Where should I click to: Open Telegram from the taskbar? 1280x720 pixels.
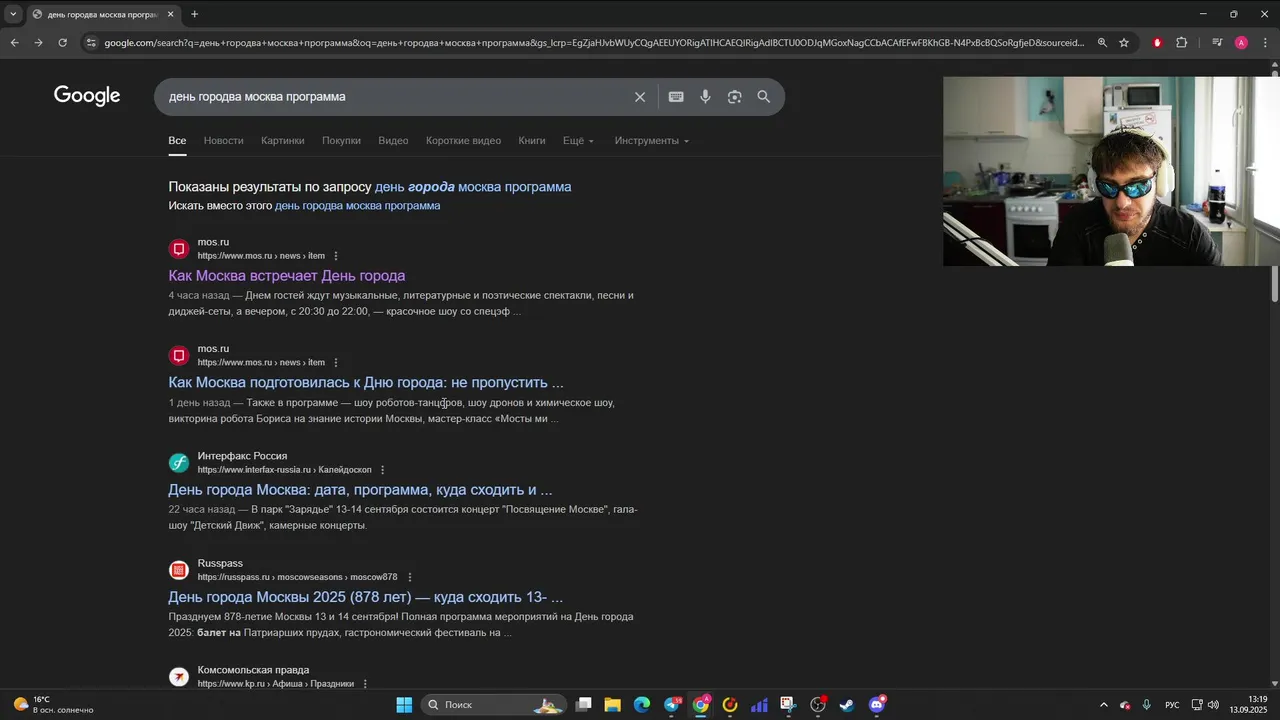pos(672,705)
